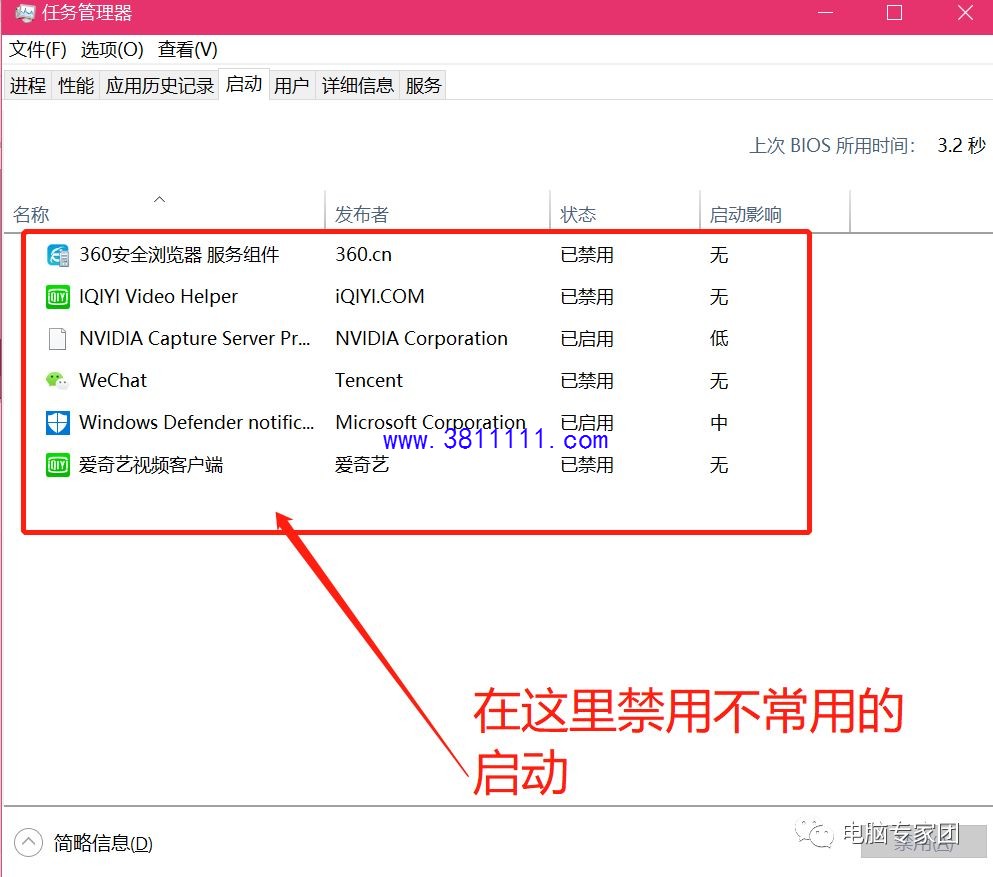This screenshot has width=993, height=877.
Task: Select the Windows Defender notific... entry
Action: coord(196,422)
